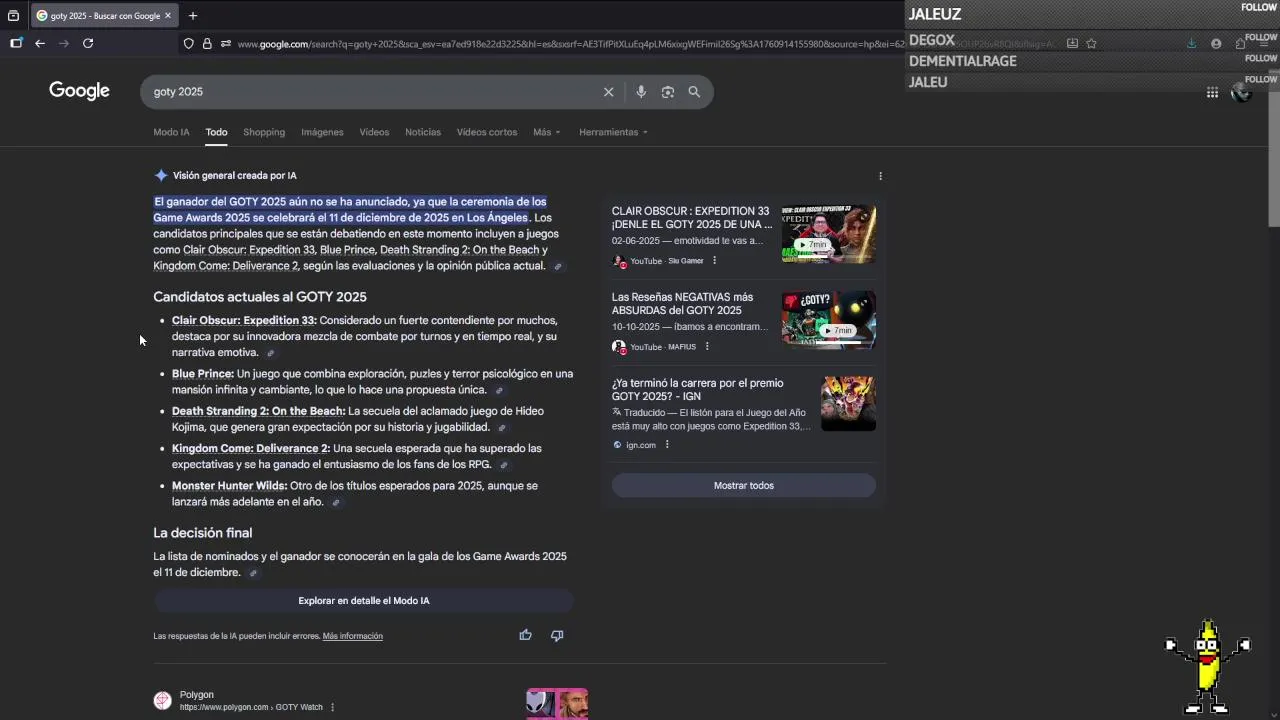Click FOLLOW next to JALEUZ in overlay
Viewport: 1280px width, 720px height.
click(x=1259, y=8)
